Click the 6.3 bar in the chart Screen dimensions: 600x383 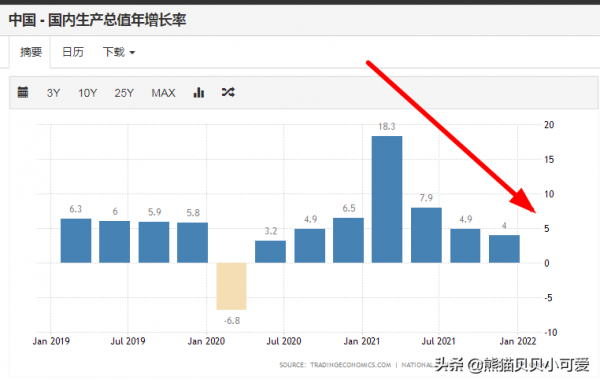76,241
